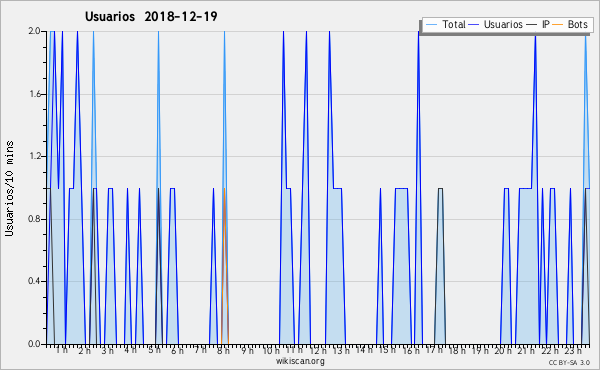Click the '15 h' x-axis label
Screen dimensions: 600x370
click(387, 350)
